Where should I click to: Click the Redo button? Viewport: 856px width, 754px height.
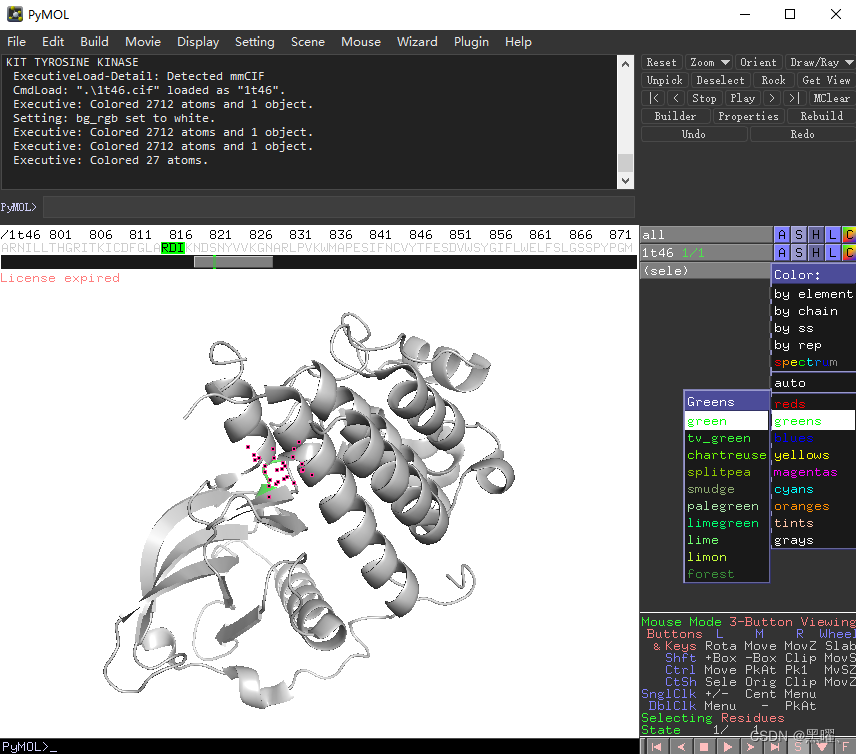tap(802, 134)
